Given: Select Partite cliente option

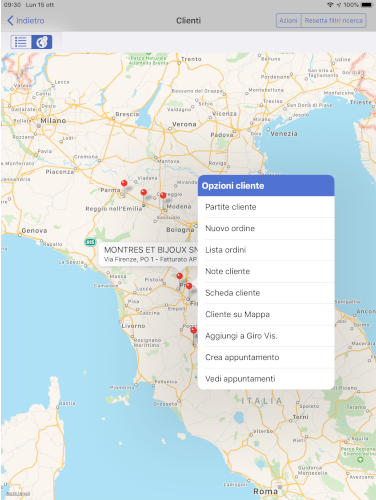Looking at the screenshot, I should [266, 207].
